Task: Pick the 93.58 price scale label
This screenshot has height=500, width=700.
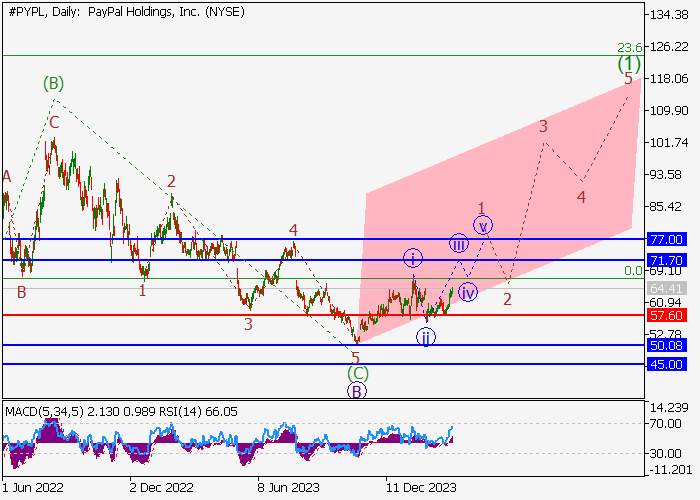Action: [666, 175]
